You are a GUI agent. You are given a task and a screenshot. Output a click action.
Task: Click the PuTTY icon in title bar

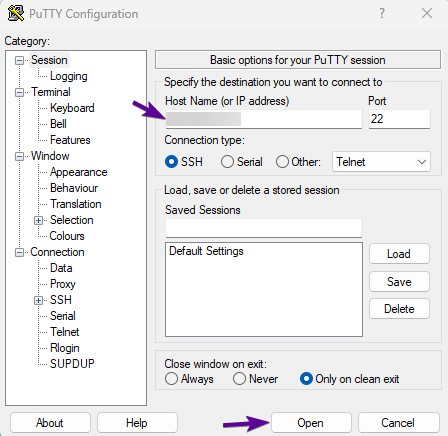(x=16, y=13)
